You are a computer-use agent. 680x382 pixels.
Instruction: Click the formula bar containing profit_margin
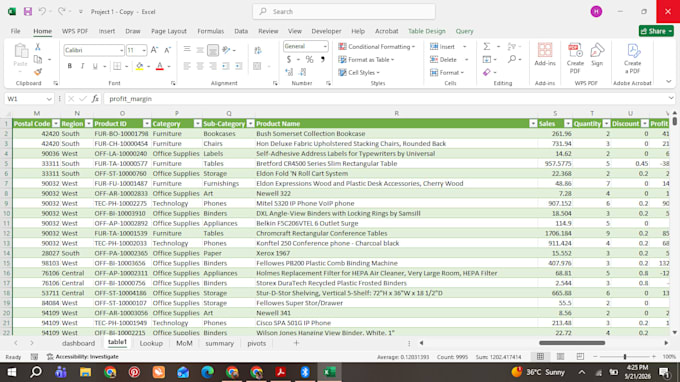click(386, 99)
